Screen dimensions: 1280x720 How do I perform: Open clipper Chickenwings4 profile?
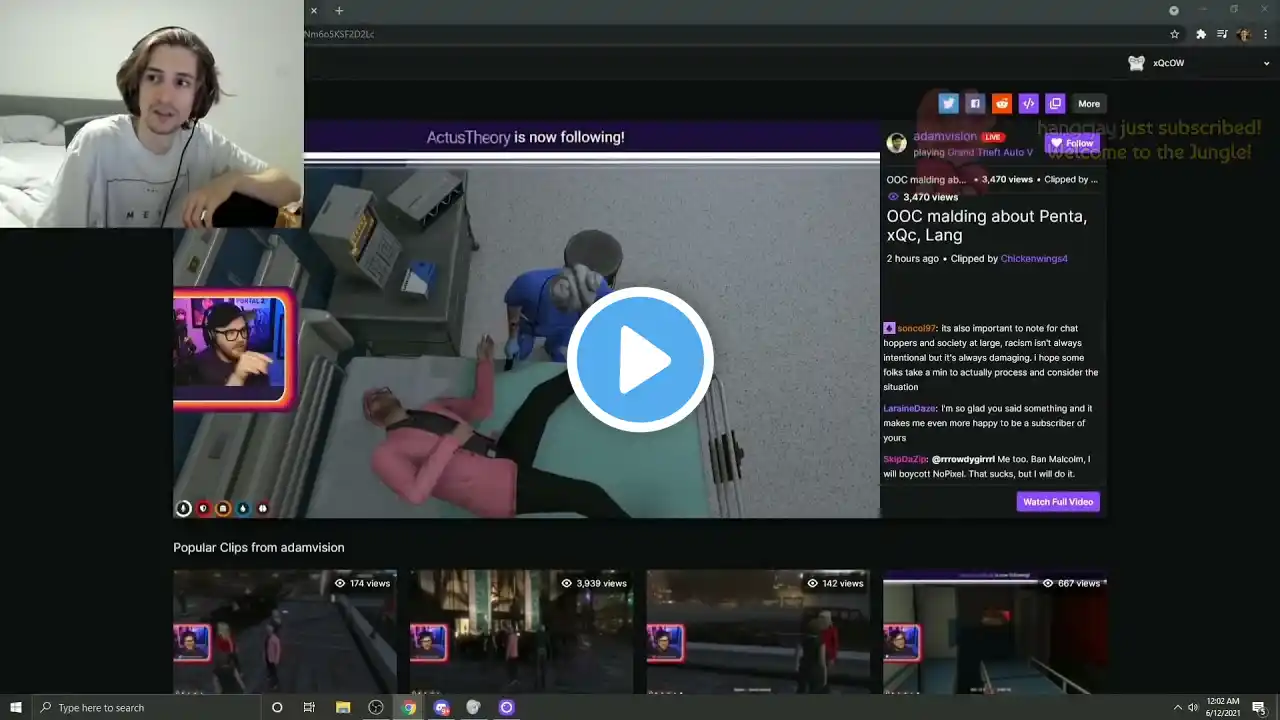(x=1034, y=258)
